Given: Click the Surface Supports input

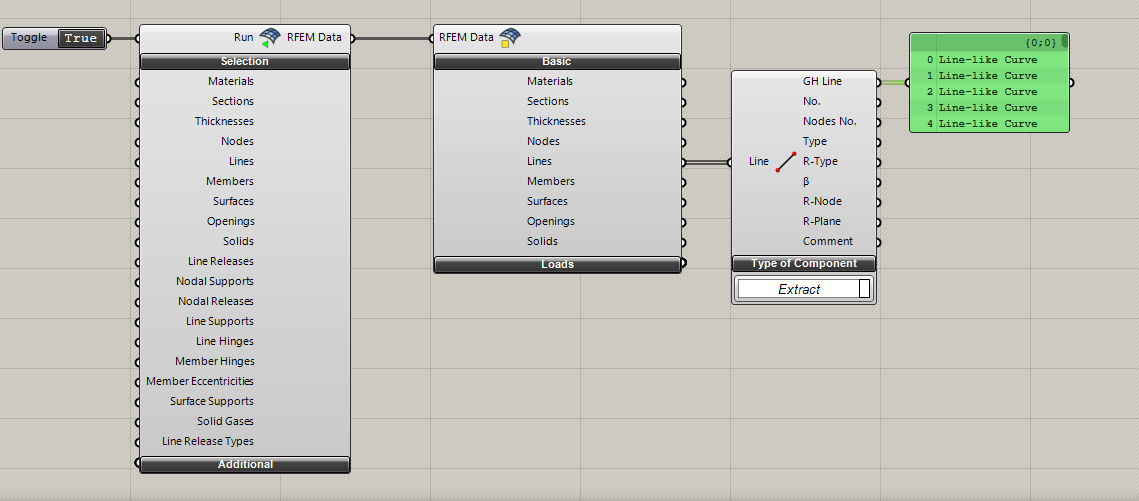Looking at the screenshot, I should [212, 401].
